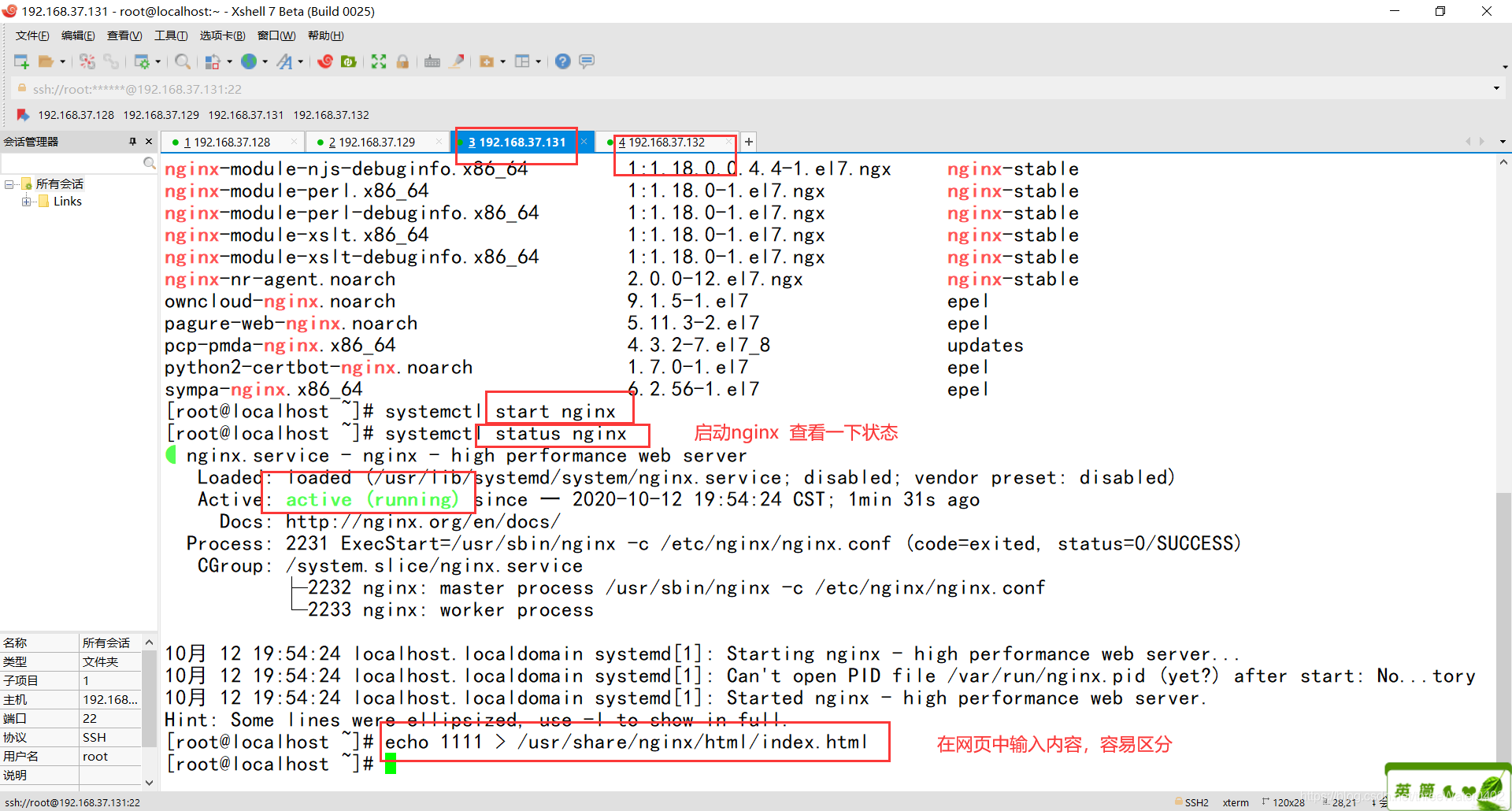This screenshot has width=1512, height=811.
Task: Open the 选项卡(B) menu
Action: 222,35
